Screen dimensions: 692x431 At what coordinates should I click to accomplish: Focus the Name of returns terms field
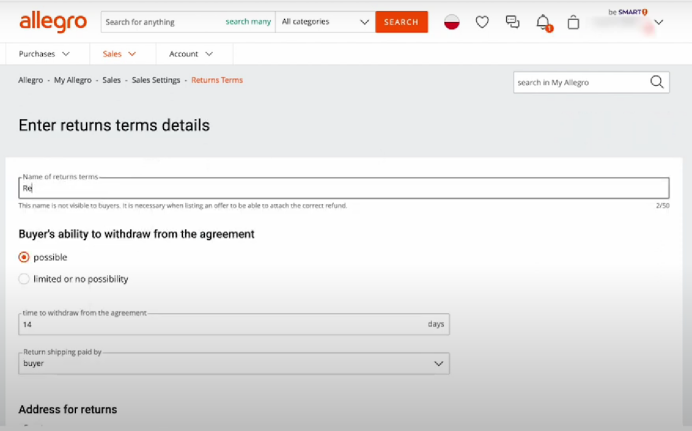click(343, 188)
